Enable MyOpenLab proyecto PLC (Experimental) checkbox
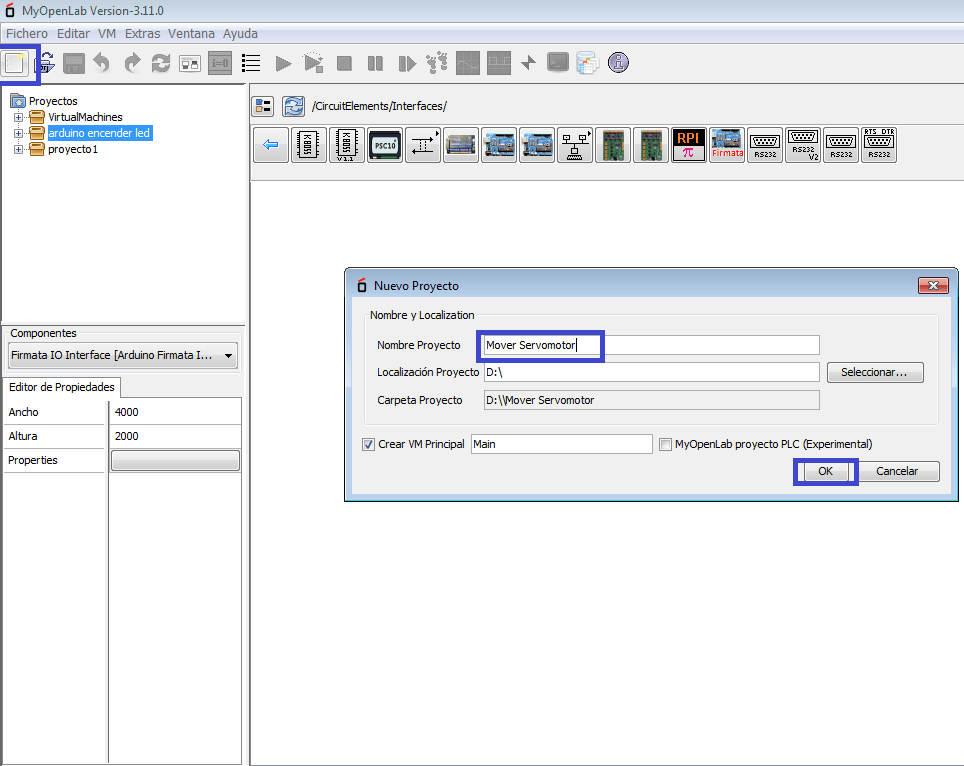Viewport: 964px width, 766px height. [x=665, y=444]
